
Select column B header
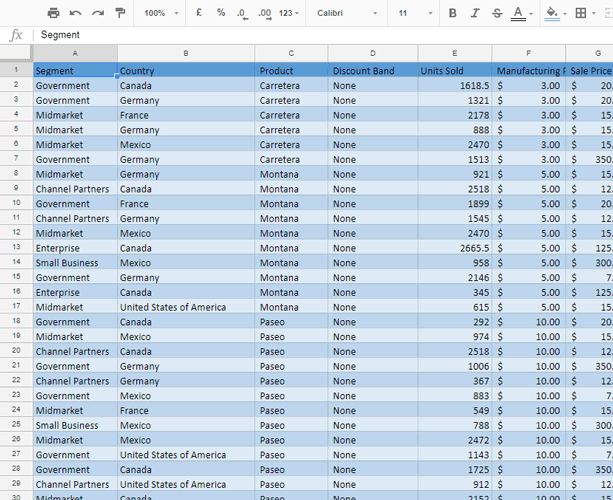click(x=185, y=53)
